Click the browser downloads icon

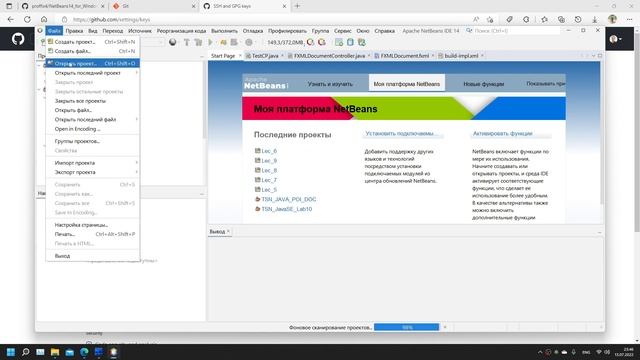click(x=594, y=19)
